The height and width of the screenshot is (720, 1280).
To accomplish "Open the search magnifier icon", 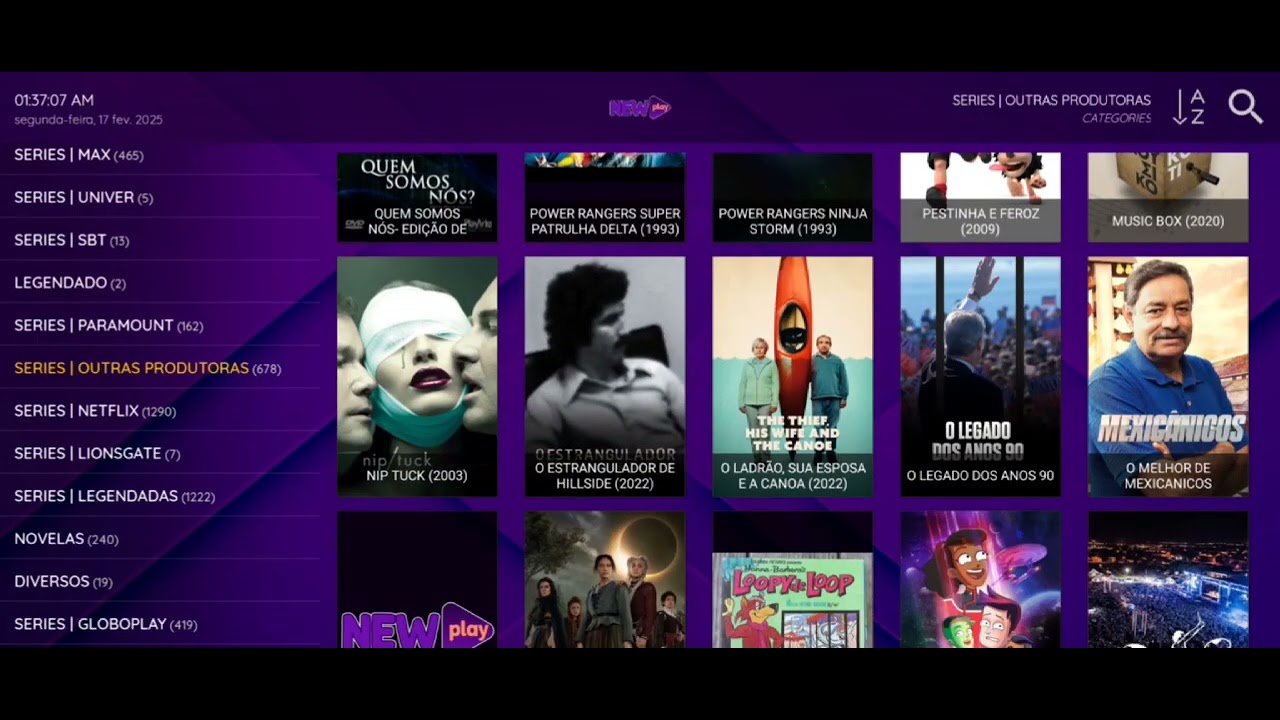I will pyautogui.click(x=1246, y=107).
